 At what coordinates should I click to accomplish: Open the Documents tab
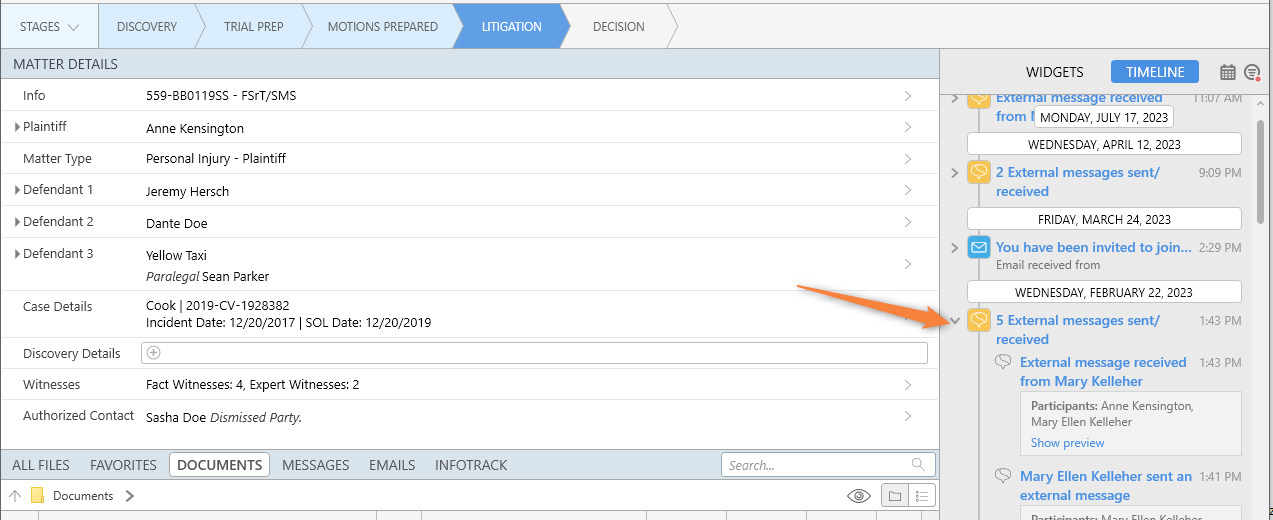(220, 465)
